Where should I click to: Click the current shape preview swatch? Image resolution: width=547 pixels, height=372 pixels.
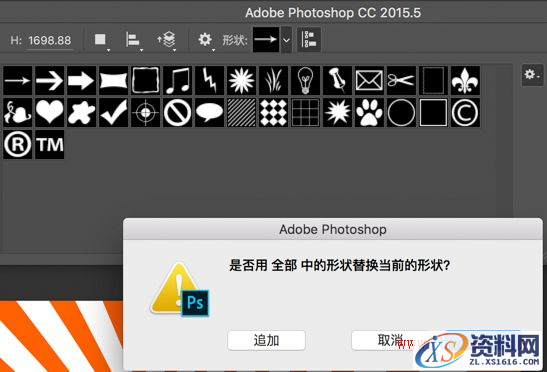[x=266, y=40]
